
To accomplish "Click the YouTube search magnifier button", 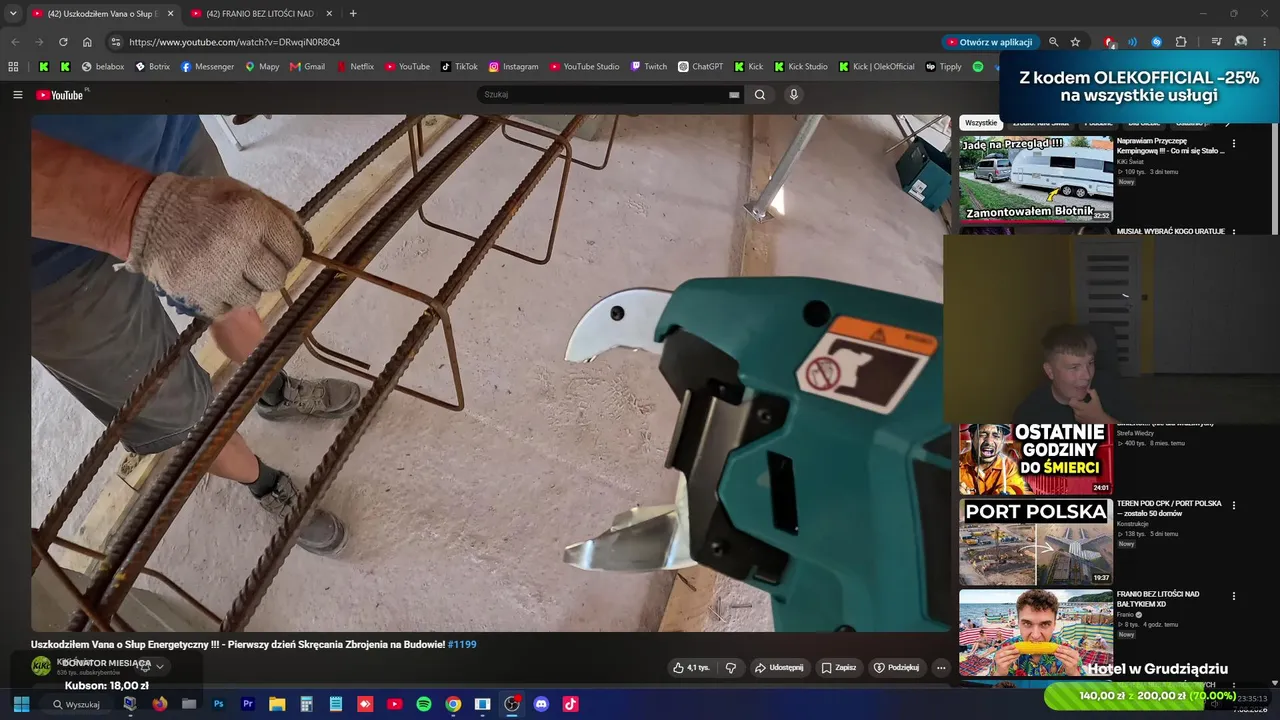I will coord(760,95).
